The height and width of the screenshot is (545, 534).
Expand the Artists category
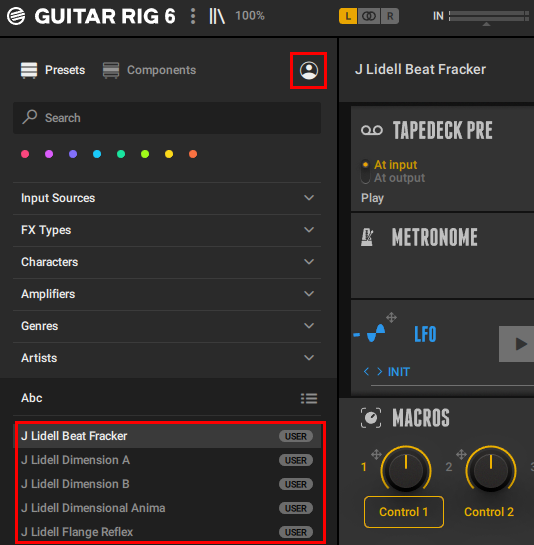pyautogui.click(x=167, y=358)
